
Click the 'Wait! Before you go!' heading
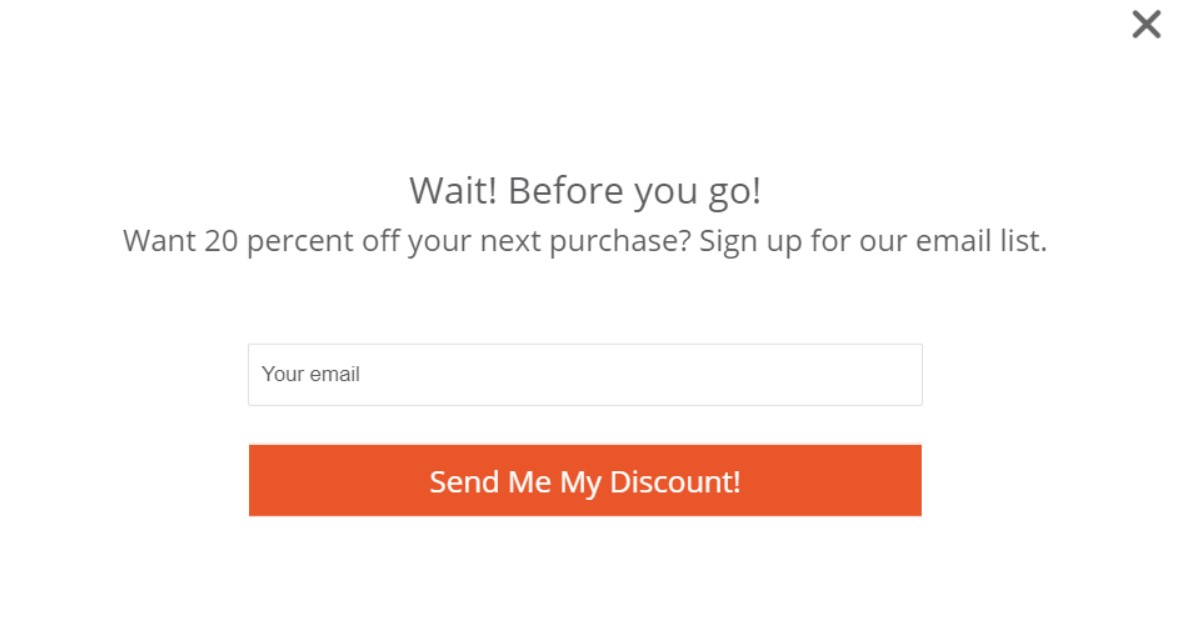[585, 191]
